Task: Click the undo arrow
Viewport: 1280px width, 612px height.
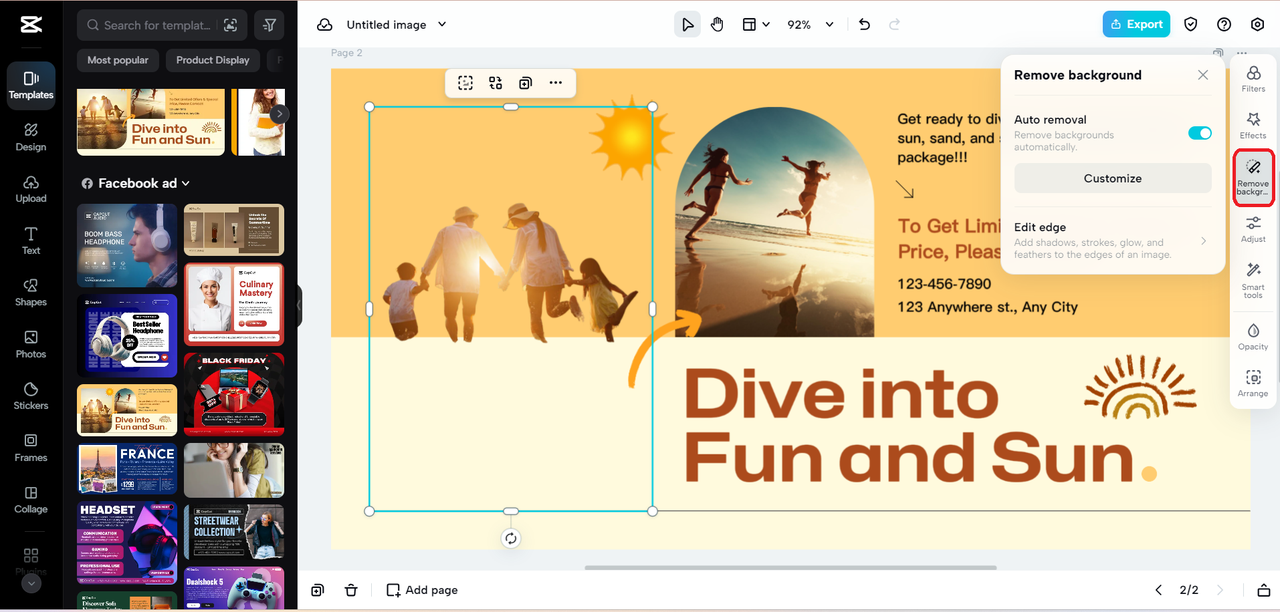Action: click(864, 25)
